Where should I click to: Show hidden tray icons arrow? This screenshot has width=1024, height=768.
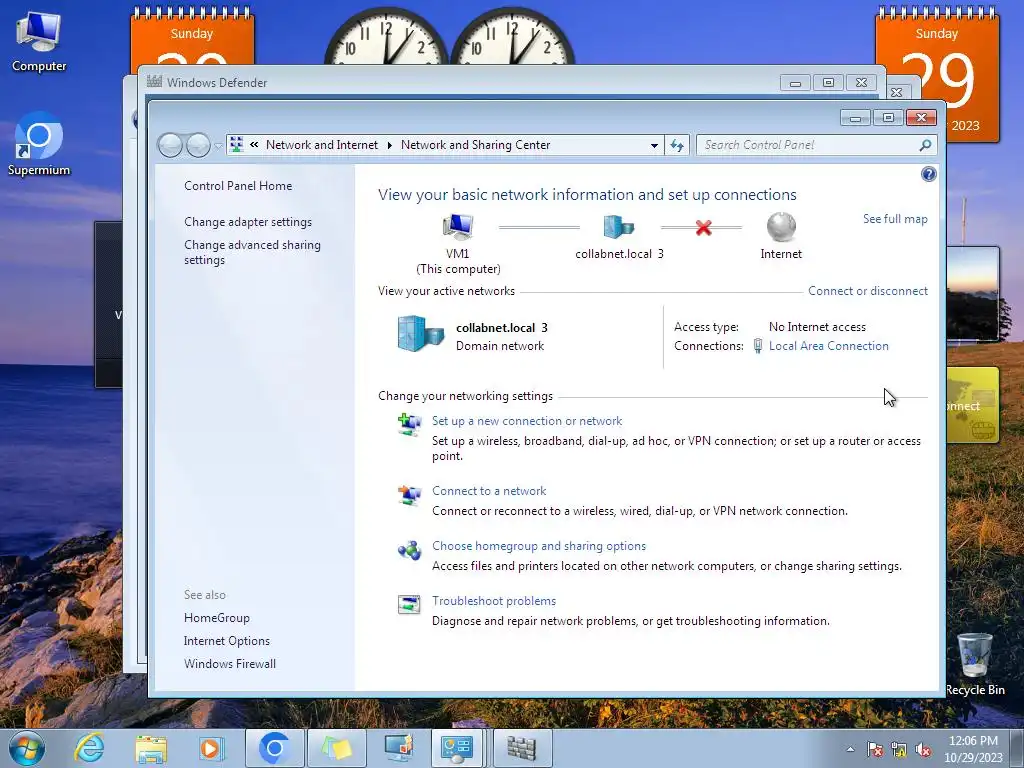point(850,749)
